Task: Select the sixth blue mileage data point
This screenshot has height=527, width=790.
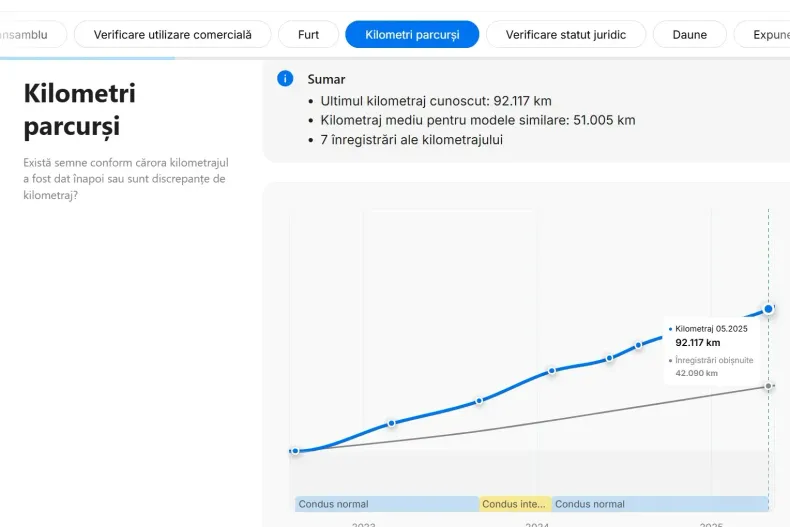Action: click(x=639, y=345)
